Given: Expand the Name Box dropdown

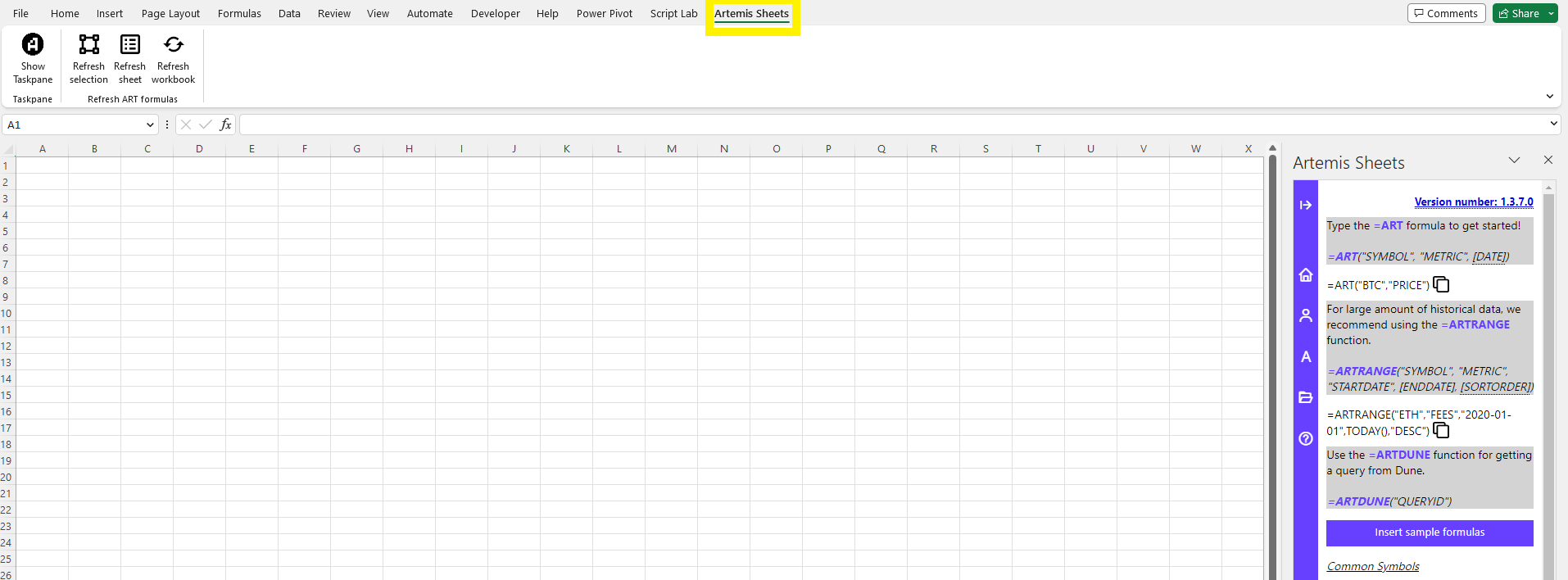Looking at the screenshot, I should pyautogui.click(x=150, y=125).
